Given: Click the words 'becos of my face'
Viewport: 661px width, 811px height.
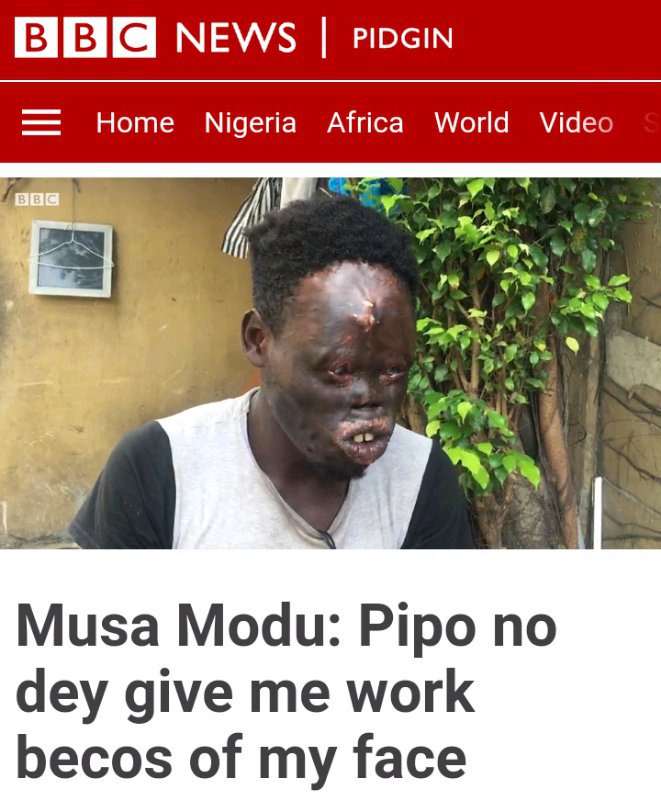Looking at the screenshot, I should (x=241, y=756).
